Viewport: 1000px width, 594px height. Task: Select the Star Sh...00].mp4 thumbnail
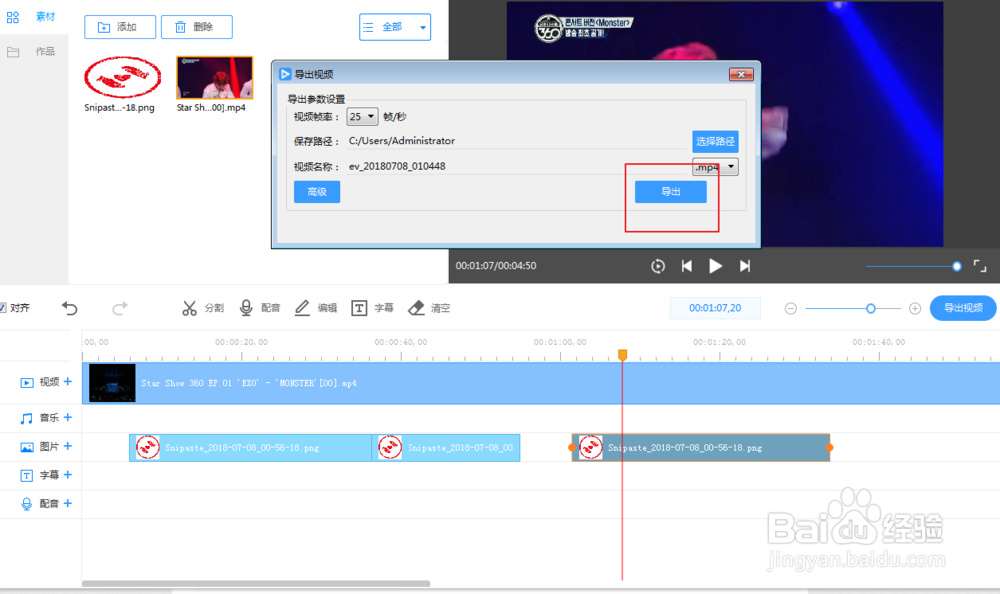[x=214, y=78]
